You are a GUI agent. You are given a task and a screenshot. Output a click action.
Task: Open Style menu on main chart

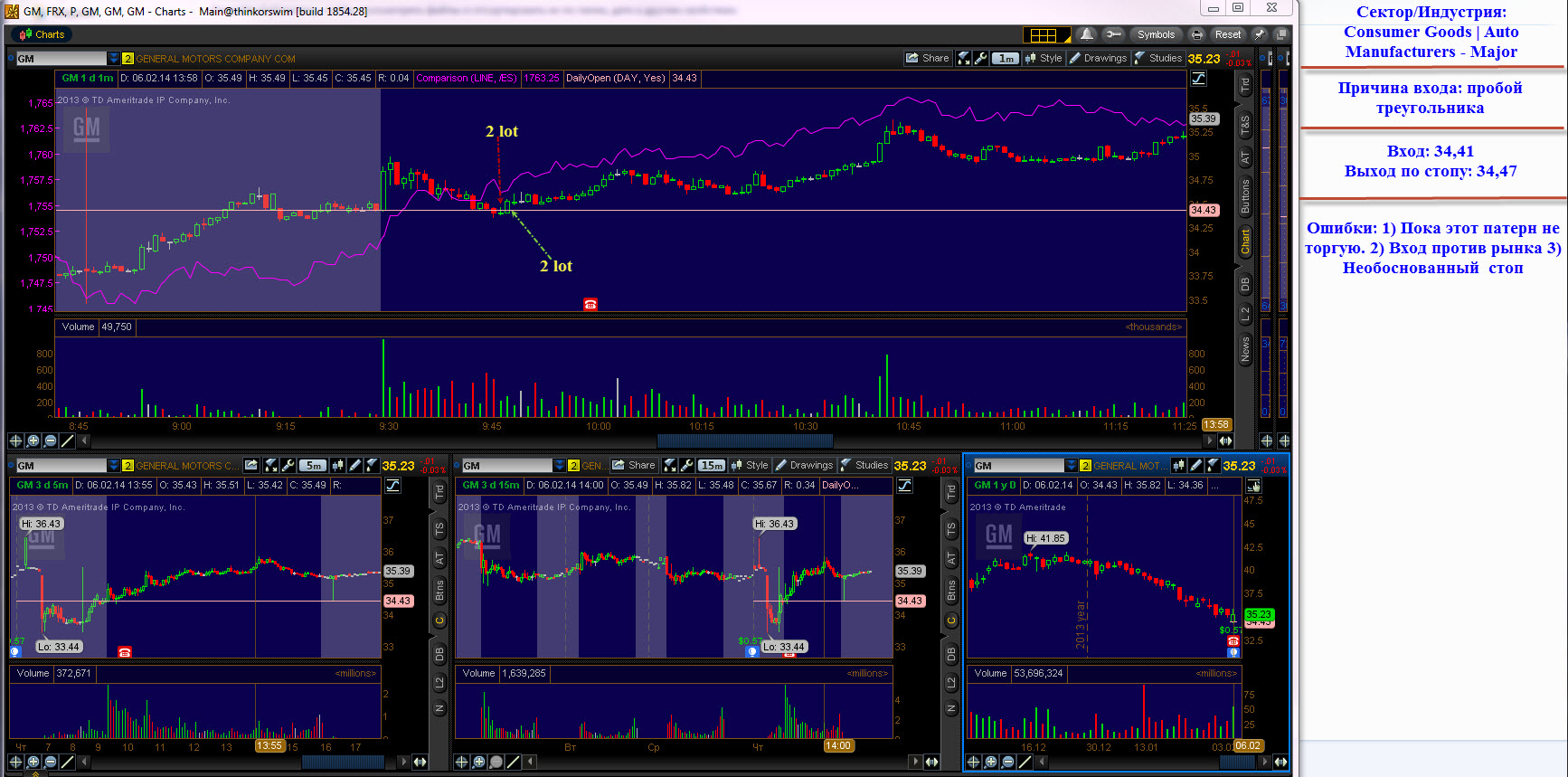[1044, 58]
